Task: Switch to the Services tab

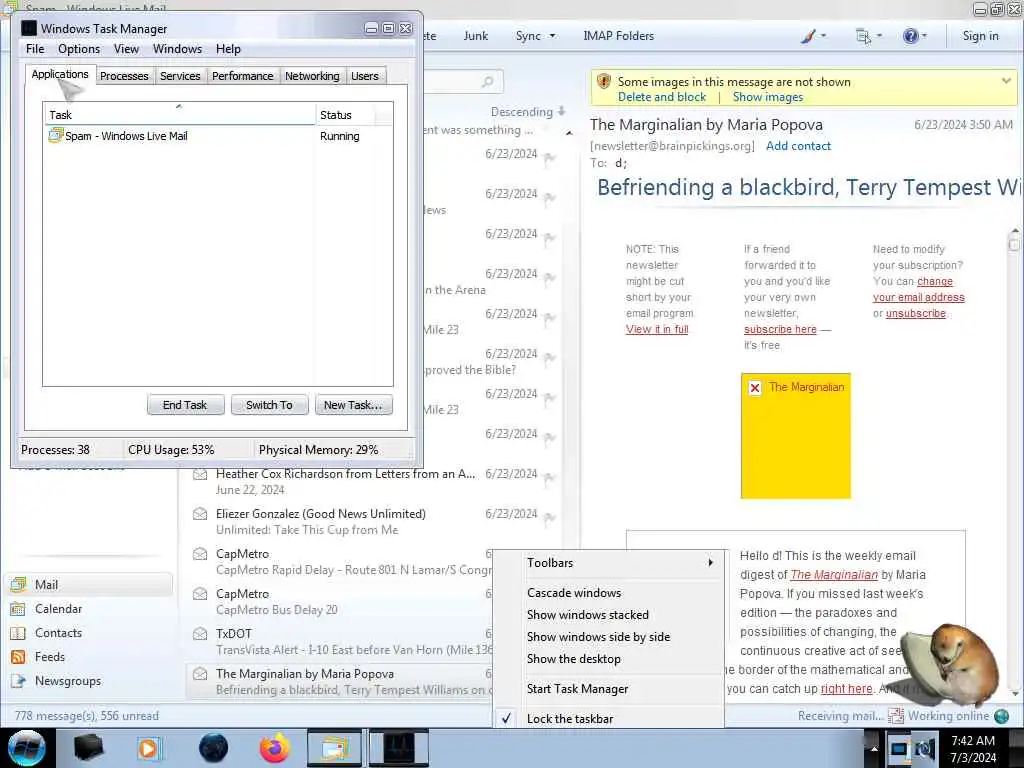Action: pos(180,76)
